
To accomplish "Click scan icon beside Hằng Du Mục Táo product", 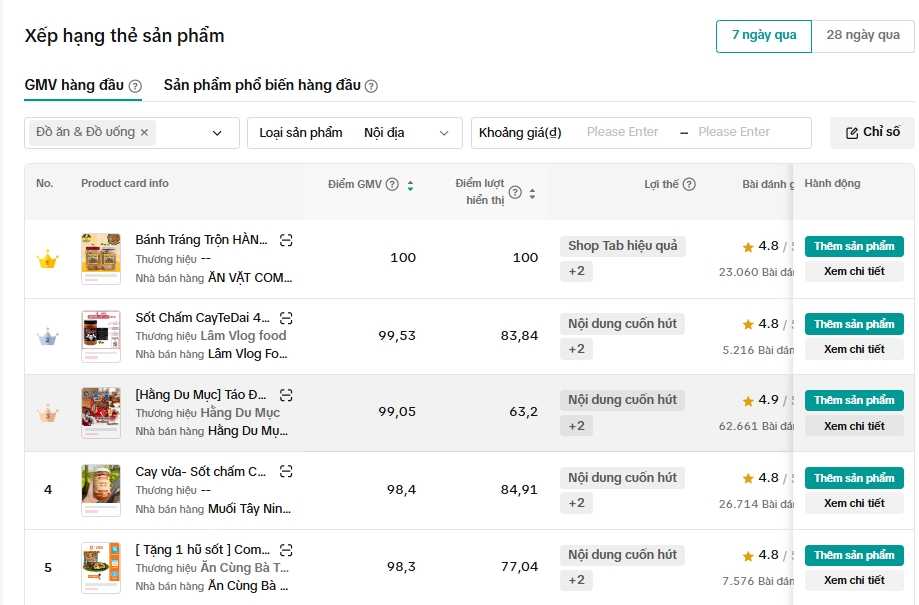I will pos(286,395).
